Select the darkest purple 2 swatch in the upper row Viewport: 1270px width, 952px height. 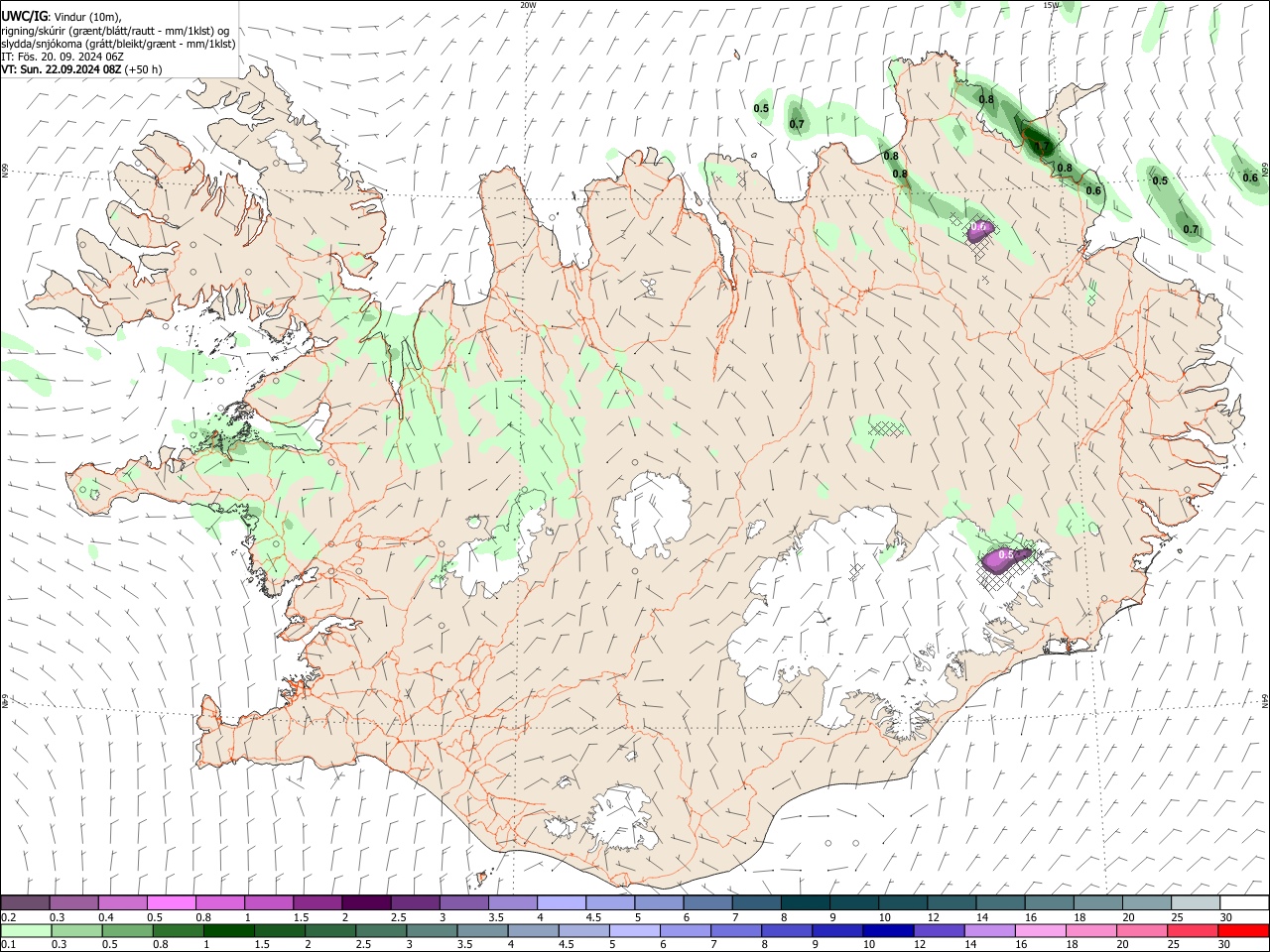(366, 903)
